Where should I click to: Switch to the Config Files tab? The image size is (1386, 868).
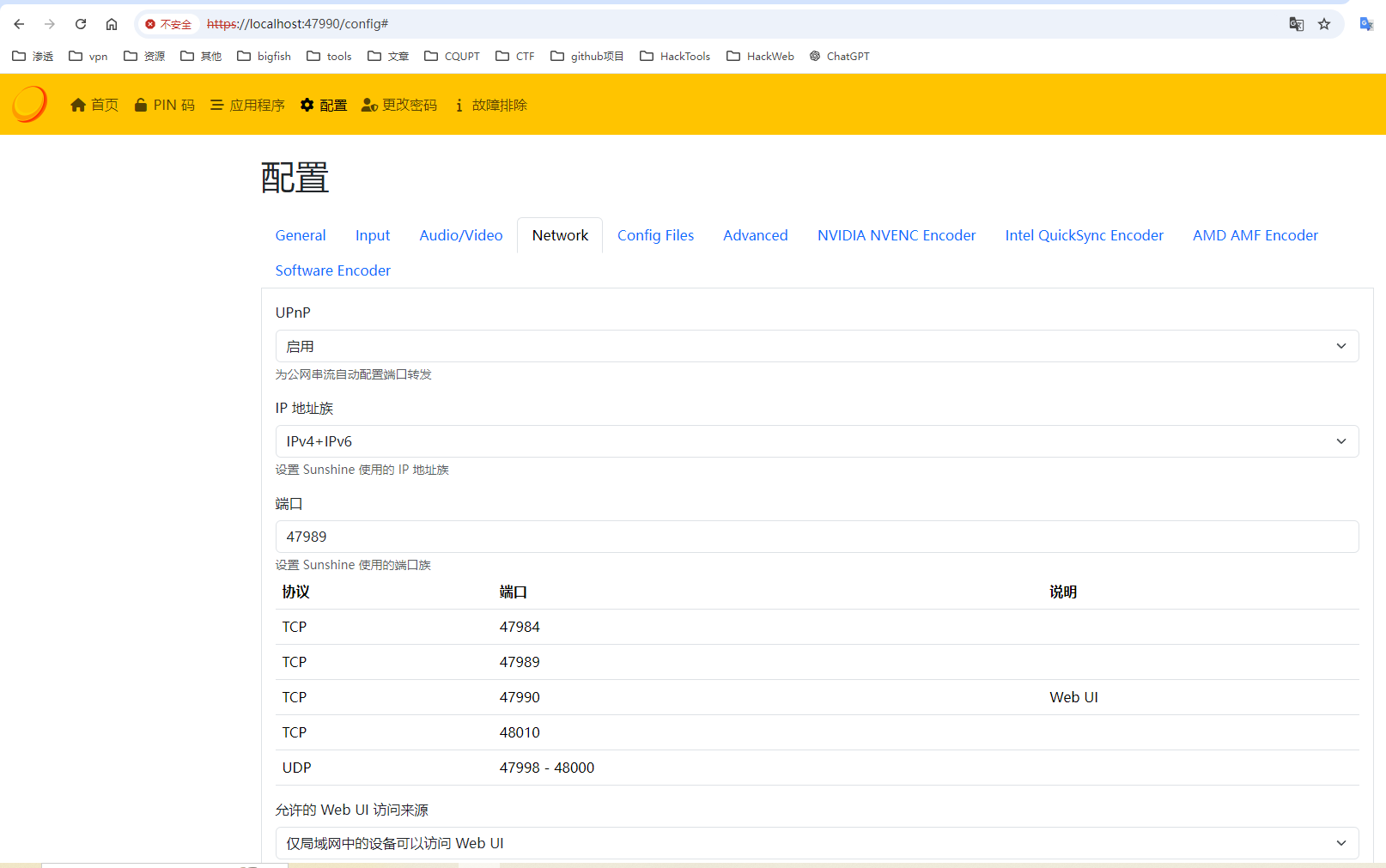coord(656,235)
